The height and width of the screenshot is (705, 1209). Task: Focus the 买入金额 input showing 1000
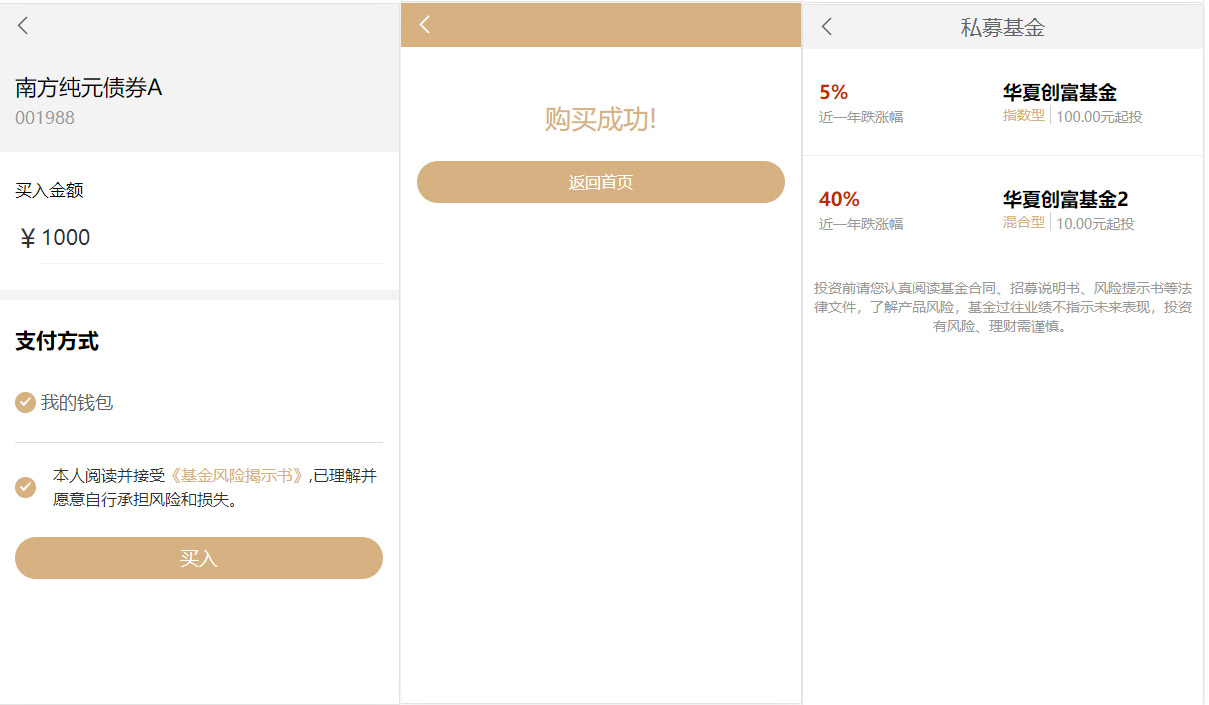click(211, 238)
